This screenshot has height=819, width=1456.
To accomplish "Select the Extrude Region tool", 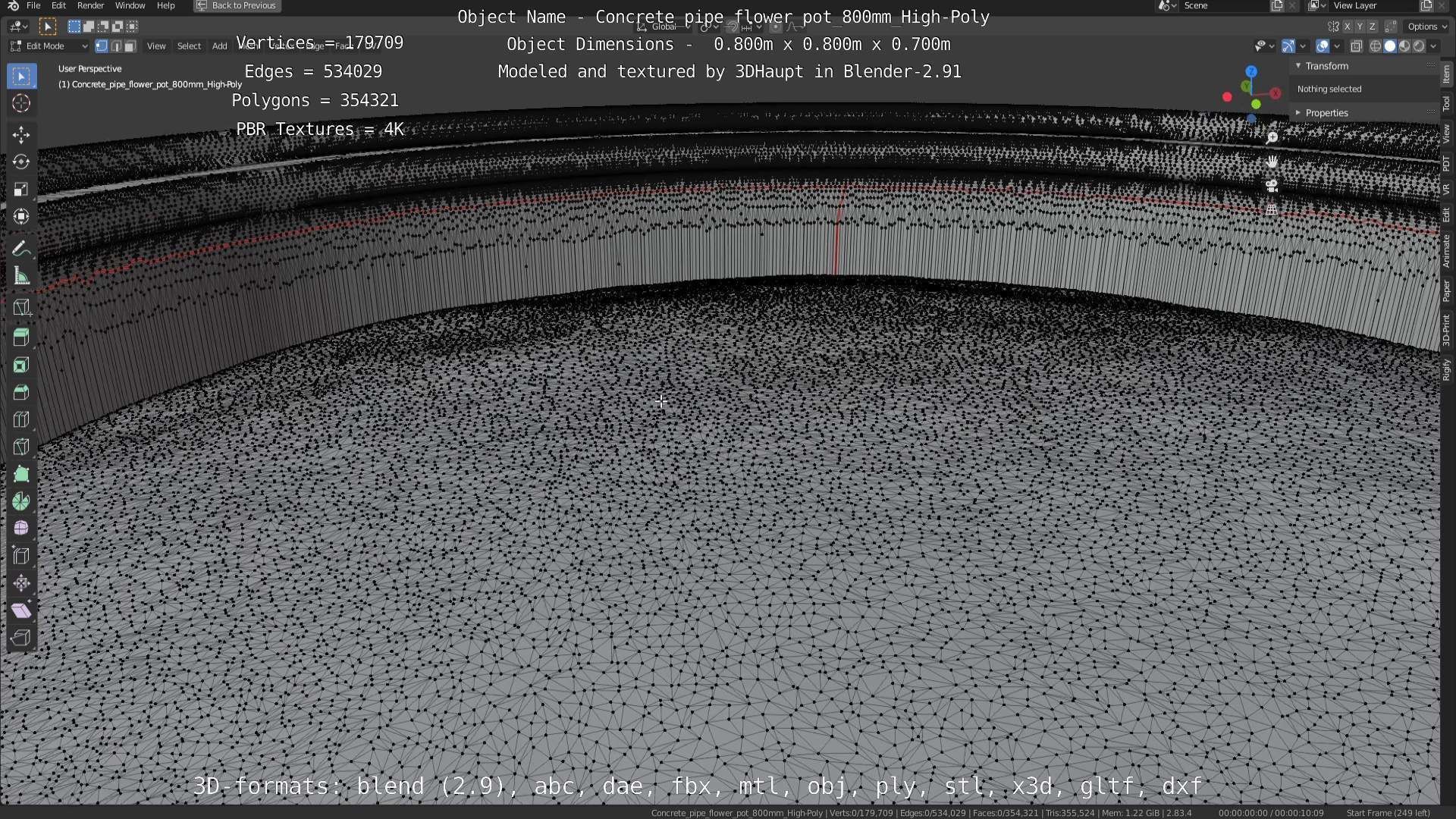I will pos(21,337).
